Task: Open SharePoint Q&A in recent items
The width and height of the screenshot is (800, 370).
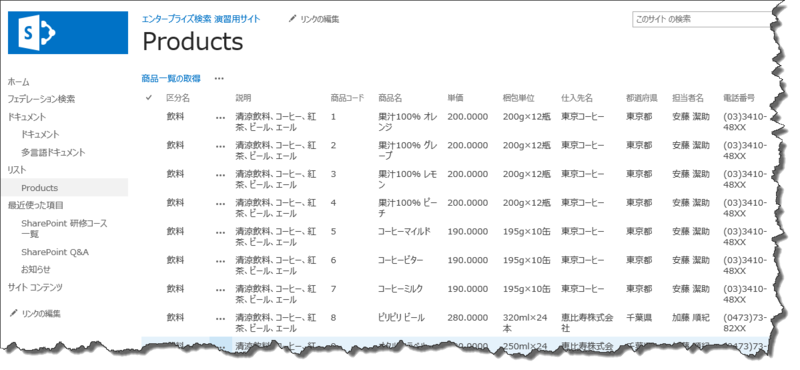Action: click(55, 252)
